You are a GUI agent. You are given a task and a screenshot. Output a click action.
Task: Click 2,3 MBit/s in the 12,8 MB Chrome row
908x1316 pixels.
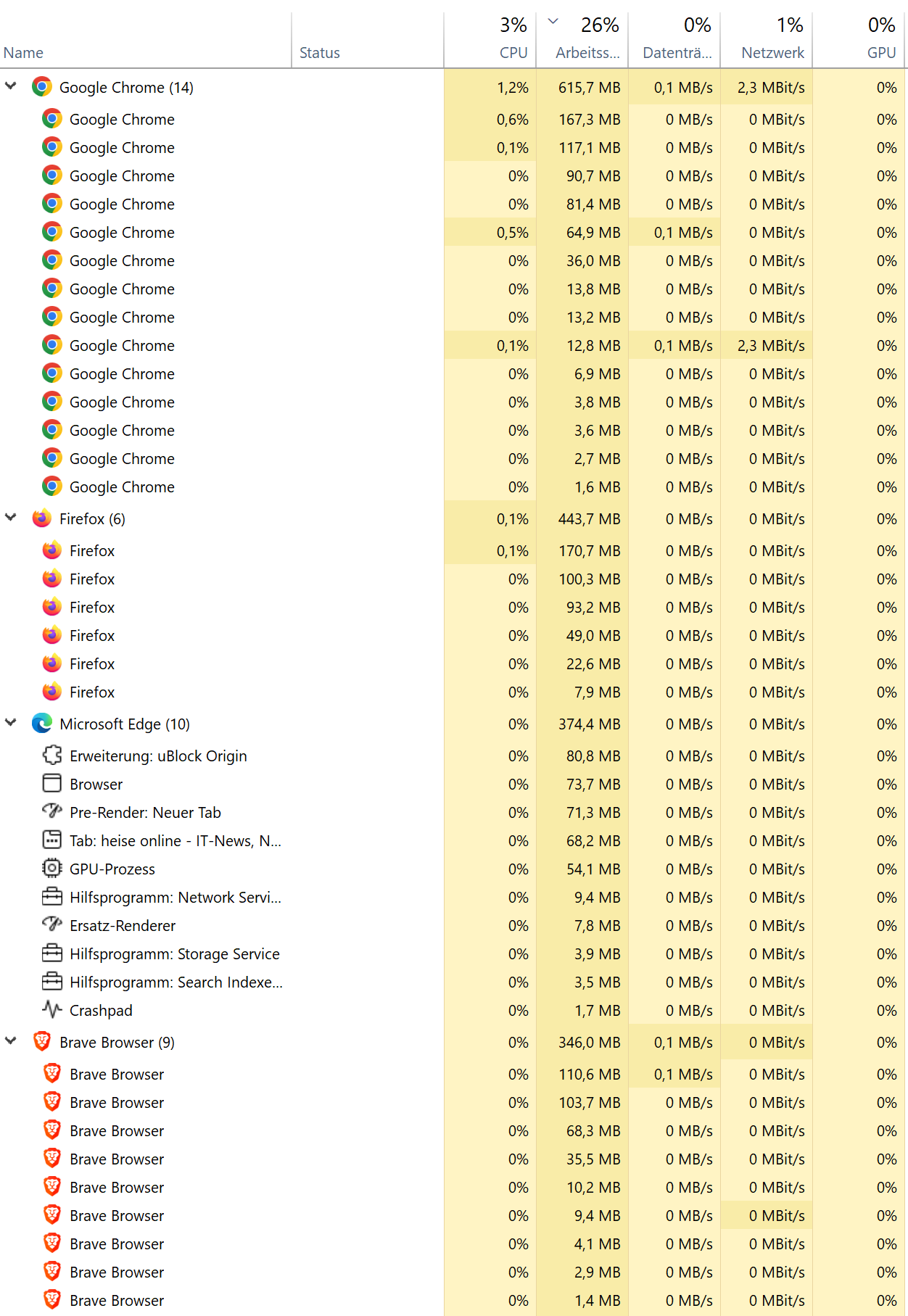(771, 345)
